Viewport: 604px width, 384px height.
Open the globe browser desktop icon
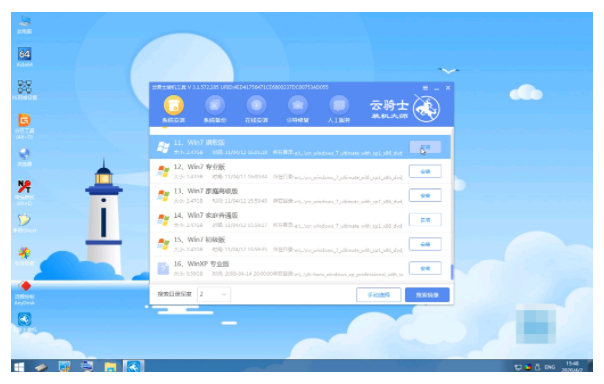pyautogui.click(x=25, y=157)
